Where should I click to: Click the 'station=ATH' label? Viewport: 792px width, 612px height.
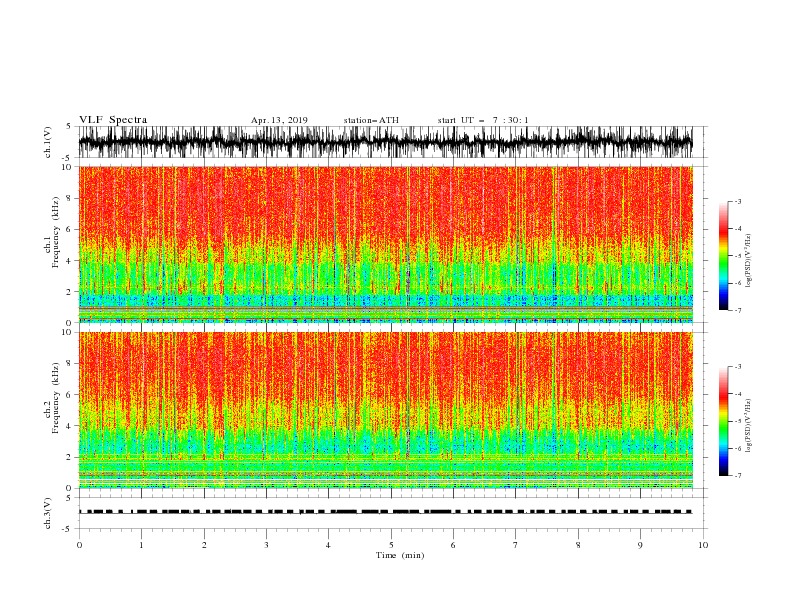pyautogui.click(x=371, y=120)
